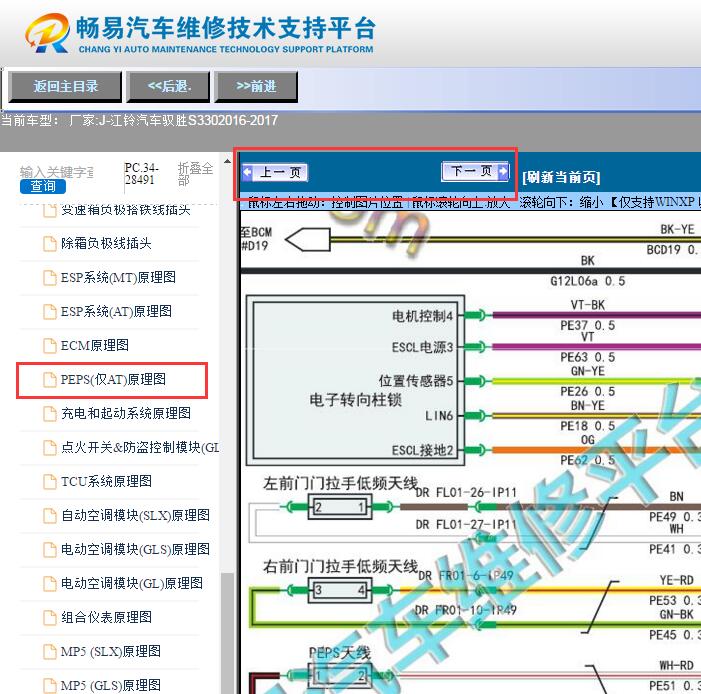Click the 返回主目录 button
701x694 pixels.
[65, 86]
